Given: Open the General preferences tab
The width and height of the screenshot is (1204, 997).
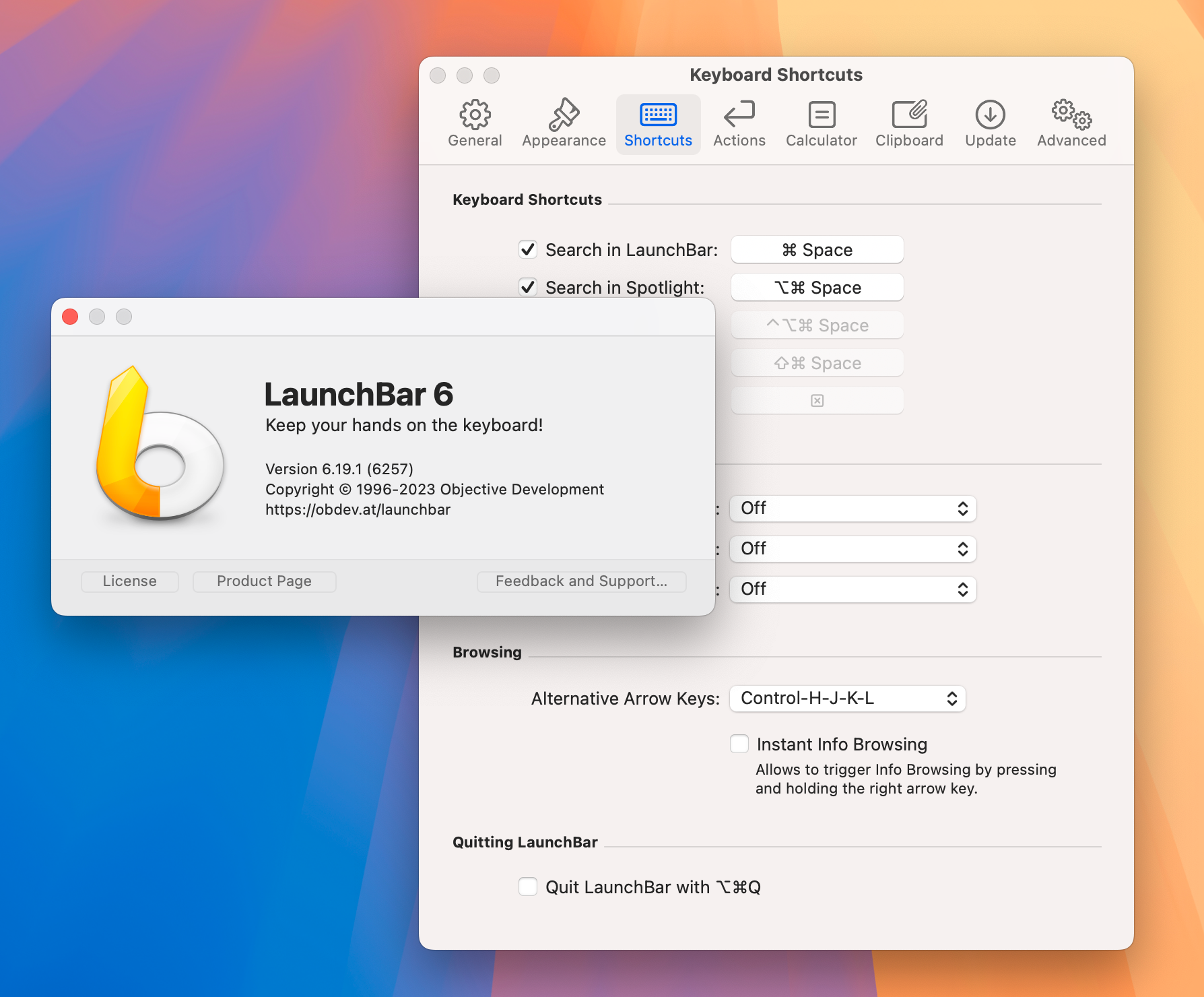Looking at the screenshot, I should click(475, 125).
